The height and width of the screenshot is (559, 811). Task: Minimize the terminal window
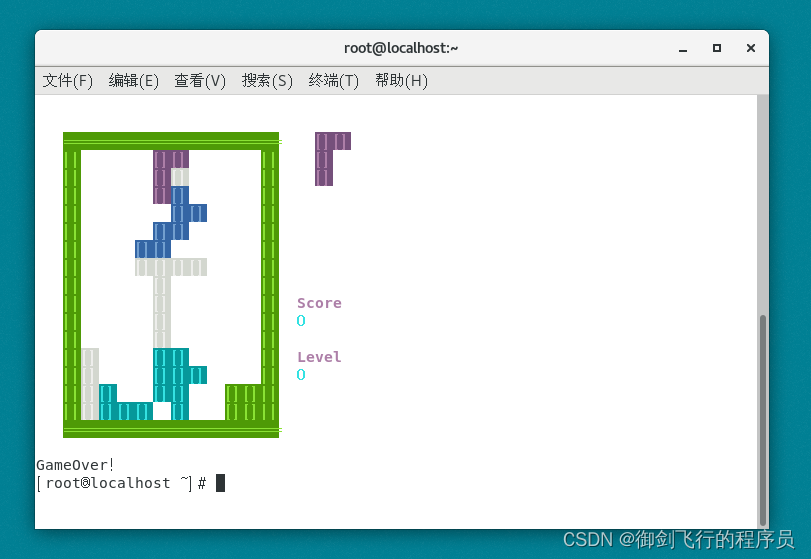(683, 49)
